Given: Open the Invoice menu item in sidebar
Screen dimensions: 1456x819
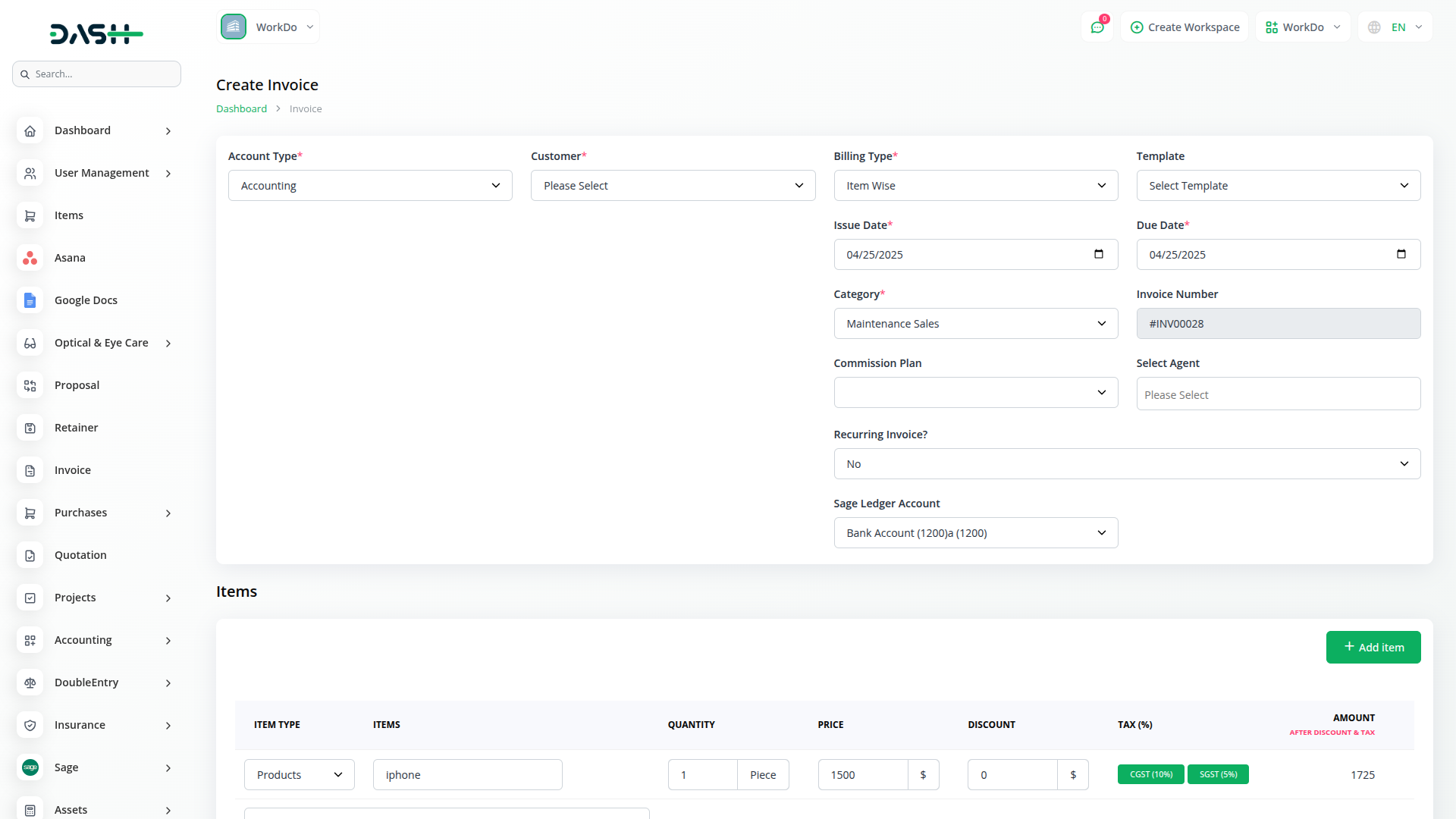Looking at the screenshot, I should click(73, 470).
